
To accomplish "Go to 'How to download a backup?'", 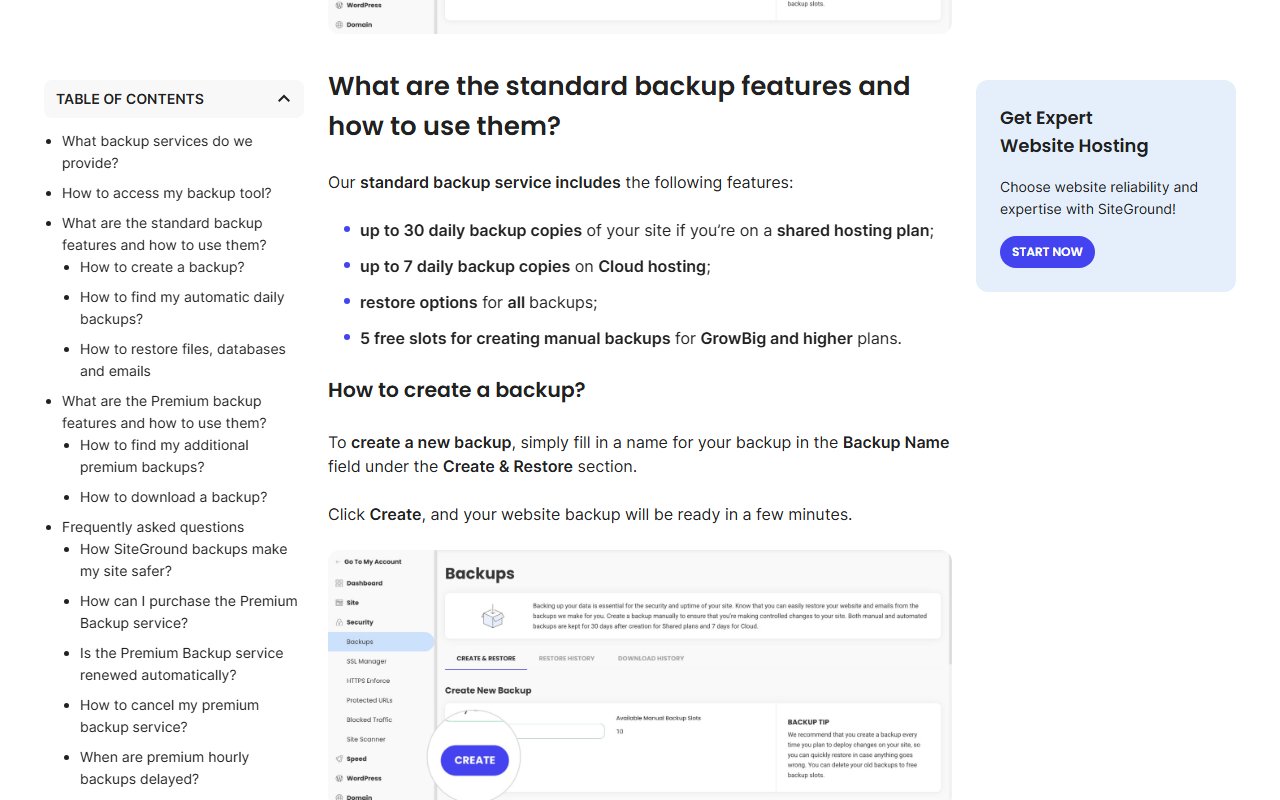I will (x=173, y=497).
